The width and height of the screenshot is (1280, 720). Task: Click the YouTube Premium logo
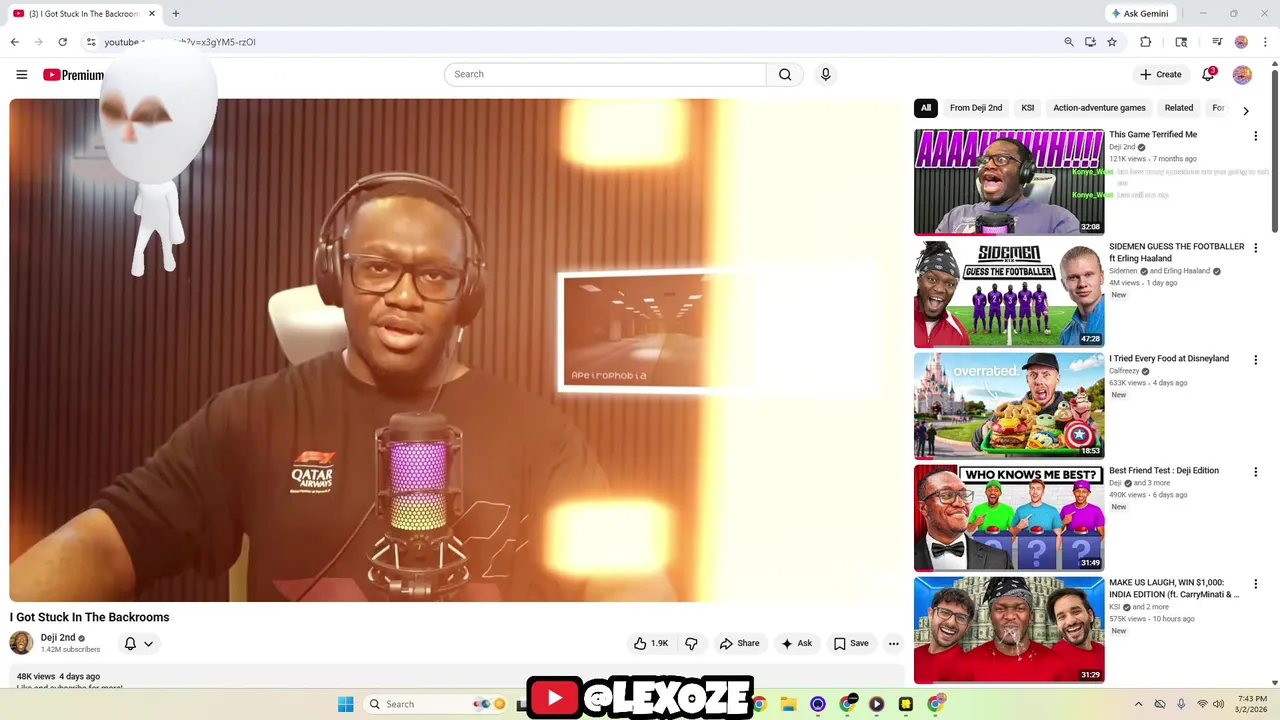73,75
